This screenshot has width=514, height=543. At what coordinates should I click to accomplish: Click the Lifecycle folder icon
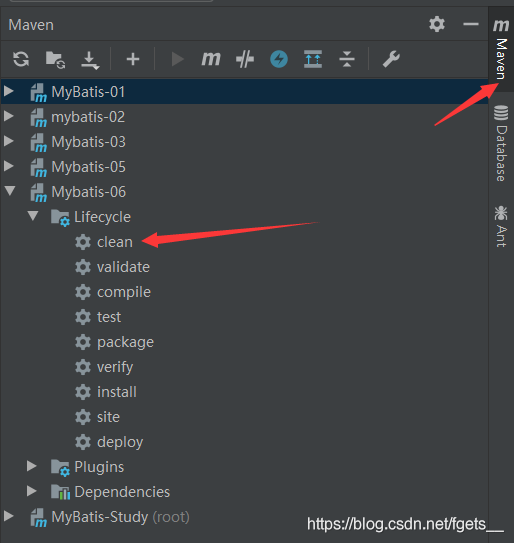[x=60, y=218]
